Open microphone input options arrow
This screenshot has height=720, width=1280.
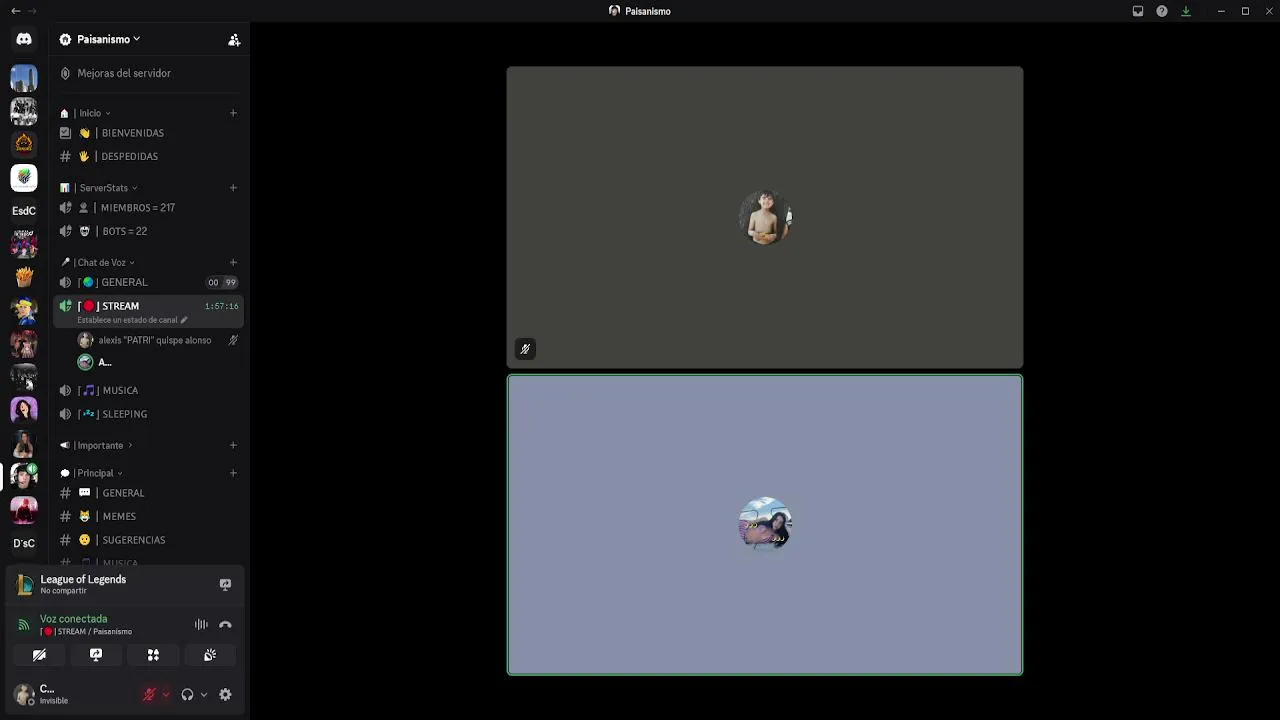coord(166,695)
